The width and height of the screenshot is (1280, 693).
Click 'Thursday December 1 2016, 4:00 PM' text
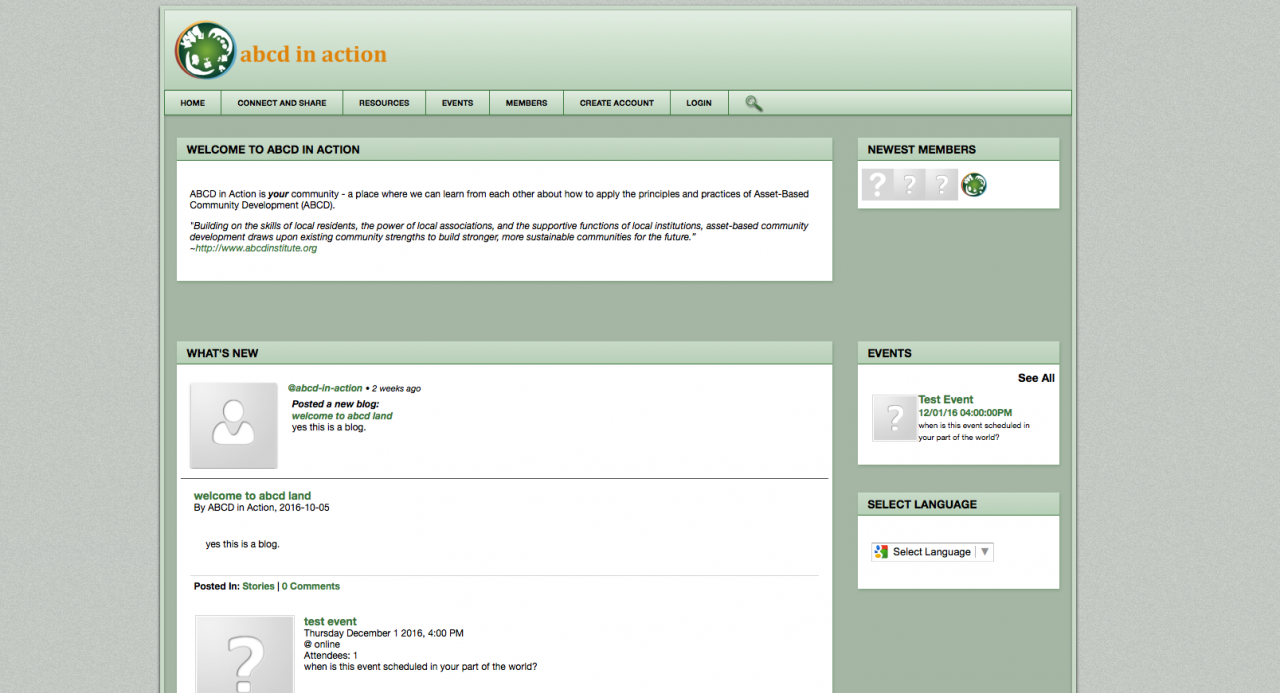[x=384, y=633]
